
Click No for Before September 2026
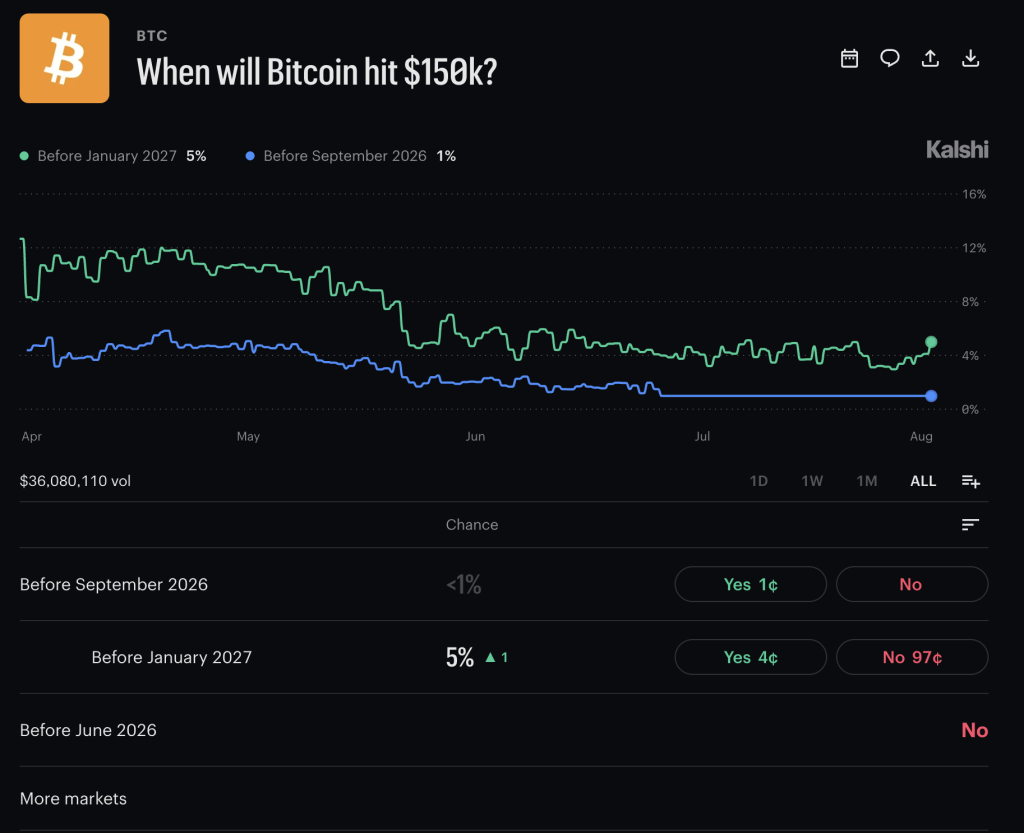pos(912,584)
